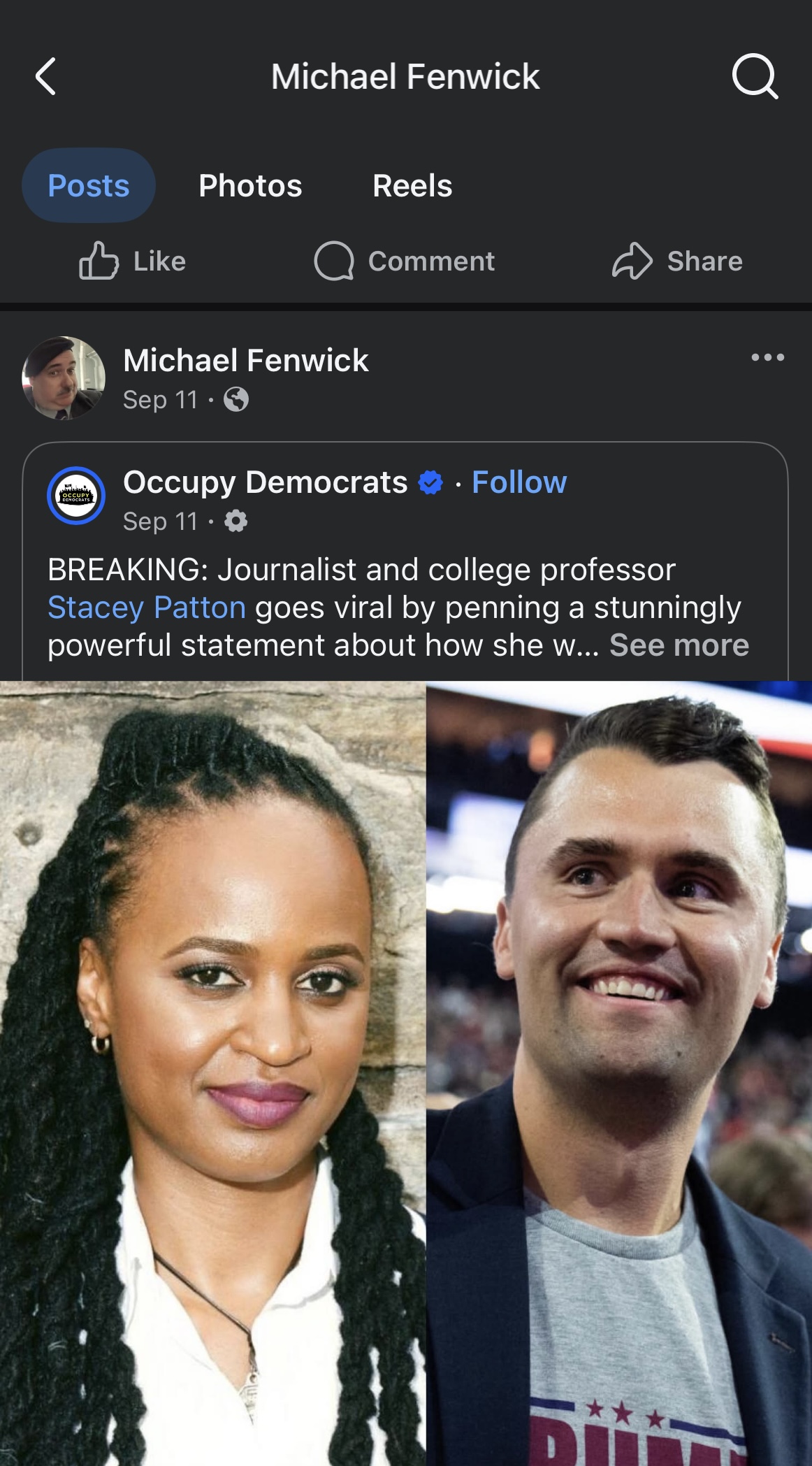This screenshot has width=812, height=1466.
Task: Switch to the Photos tab
Action: [250, 185]
